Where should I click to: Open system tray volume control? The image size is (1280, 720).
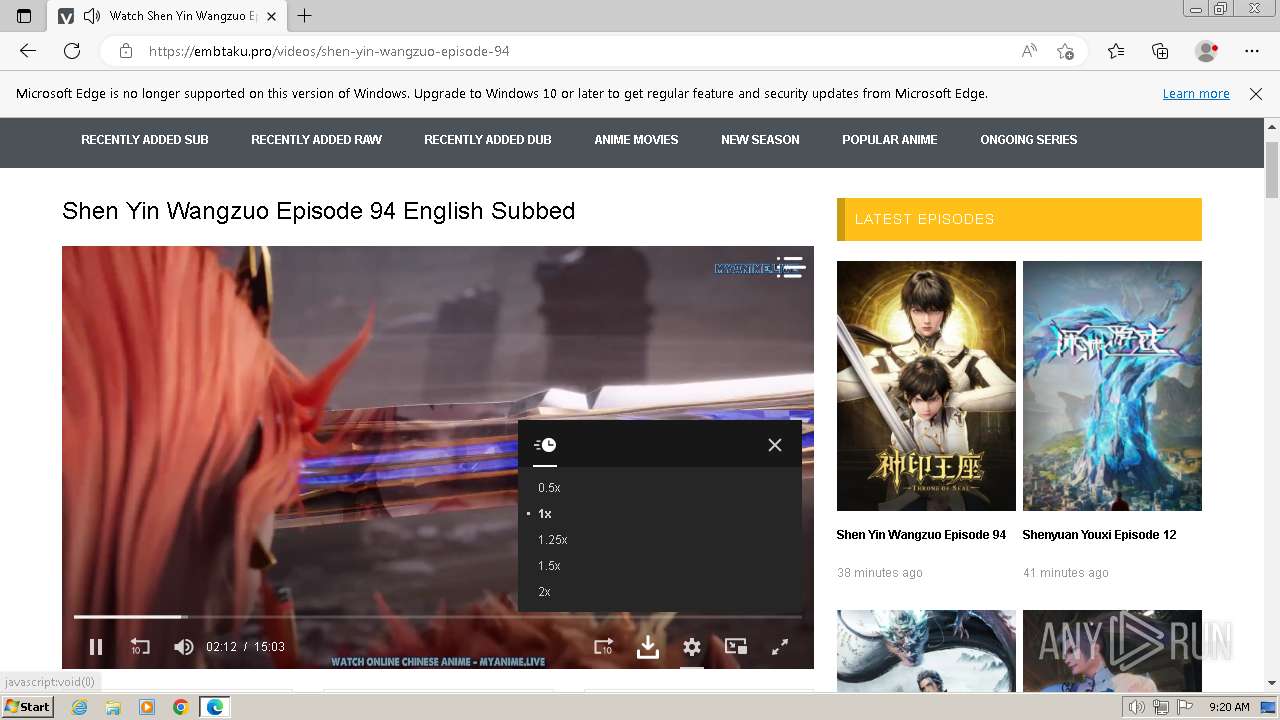click(1137, 707)
